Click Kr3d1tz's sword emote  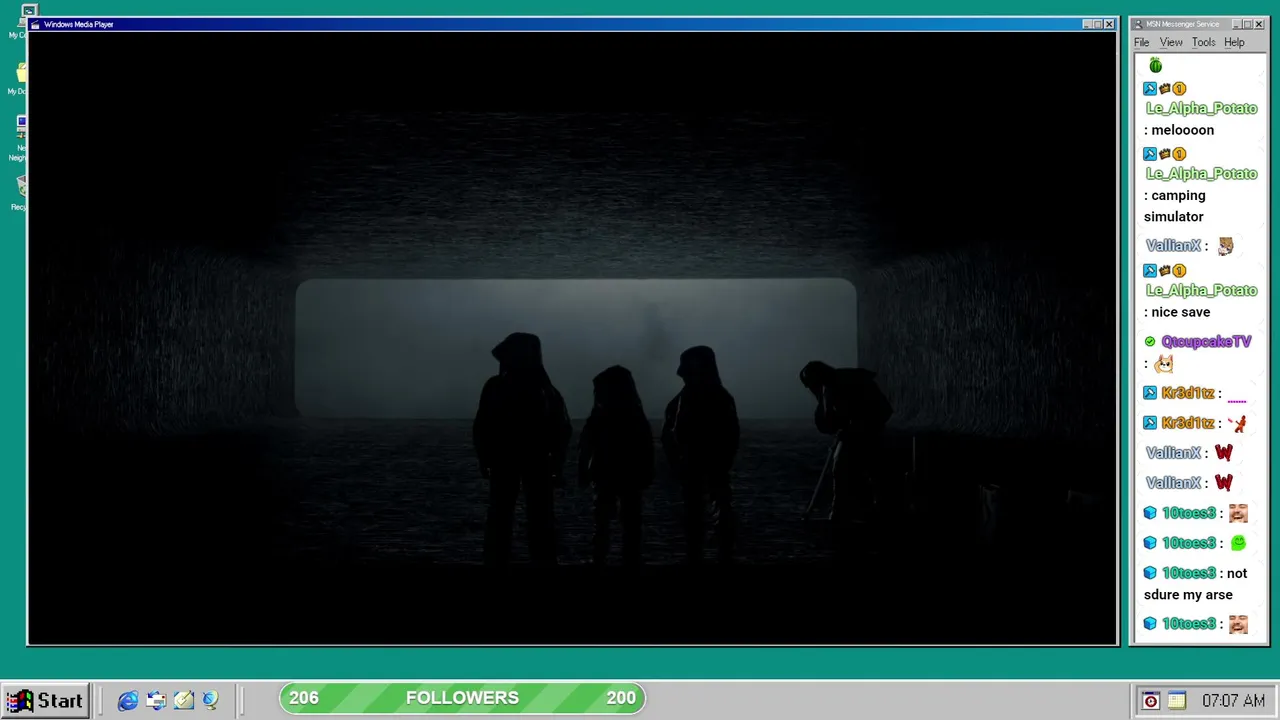tap(1238, 423)
